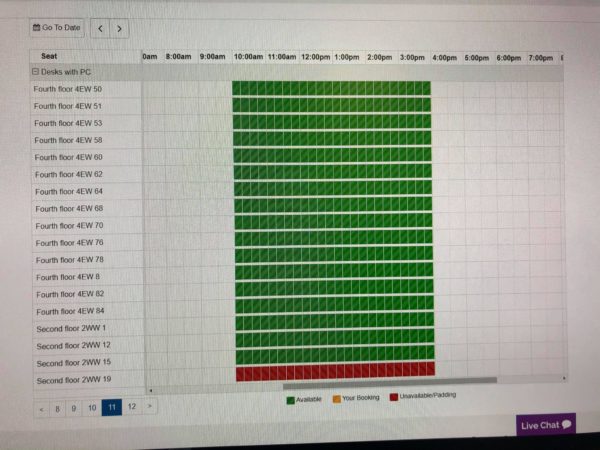Open the Go To Date calendar picker
Screen dimensions: 600x450
(x=57, y=28)
